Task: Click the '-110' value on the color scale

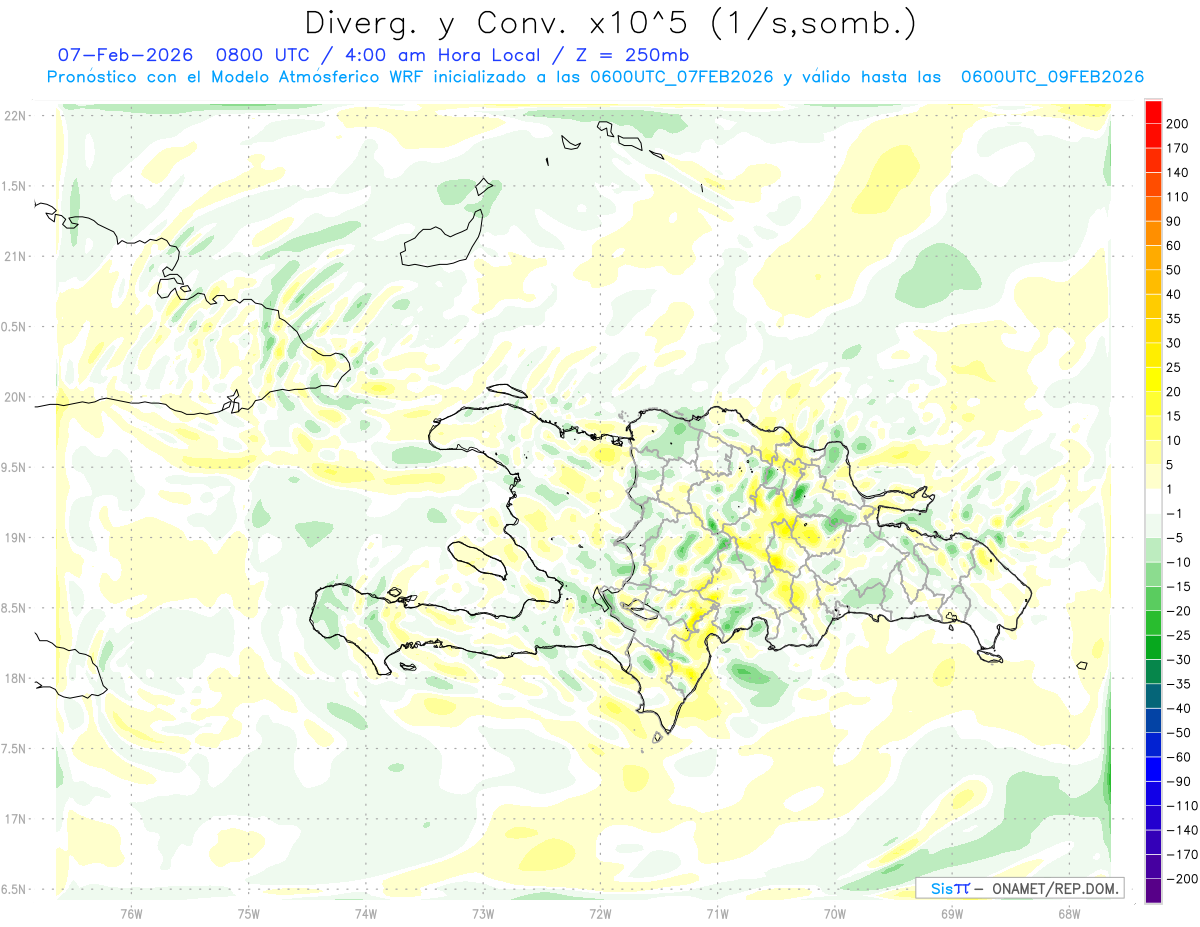Action: click(x=1184, y=806)
